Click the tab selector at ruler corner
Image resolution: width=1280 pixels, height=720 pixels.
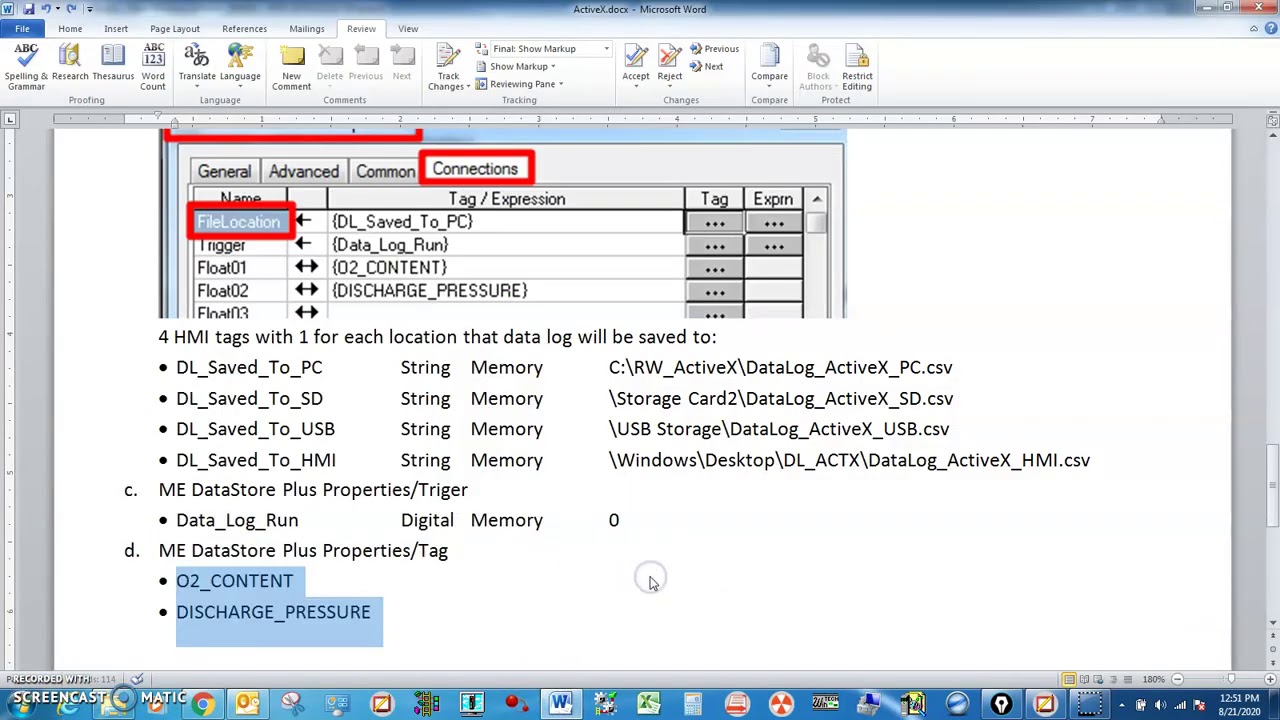pos(10,120)
